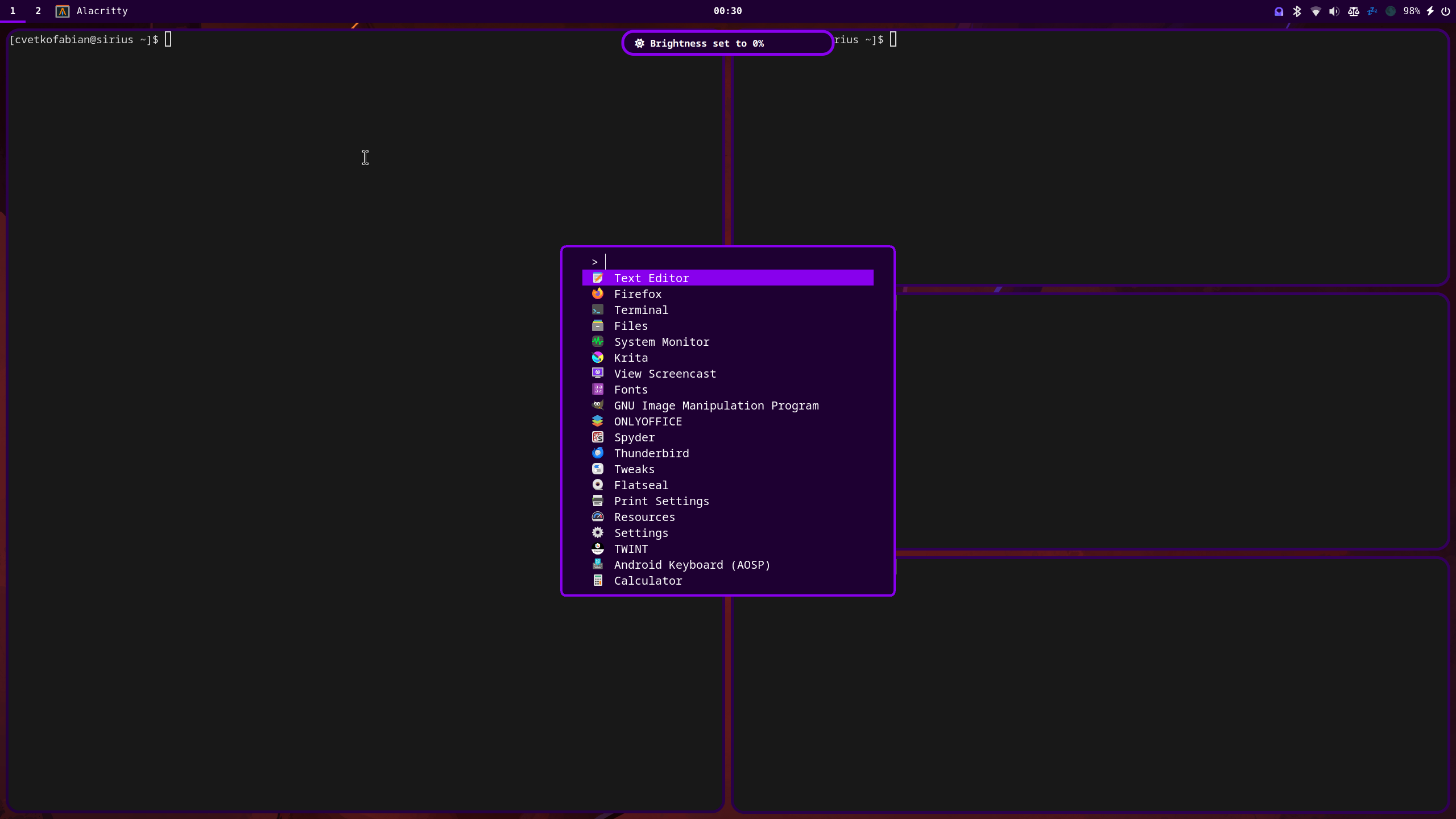Click the 98% battery indicator
Viewport: 1456px width, 819px height.
[x=1412, y=11]
